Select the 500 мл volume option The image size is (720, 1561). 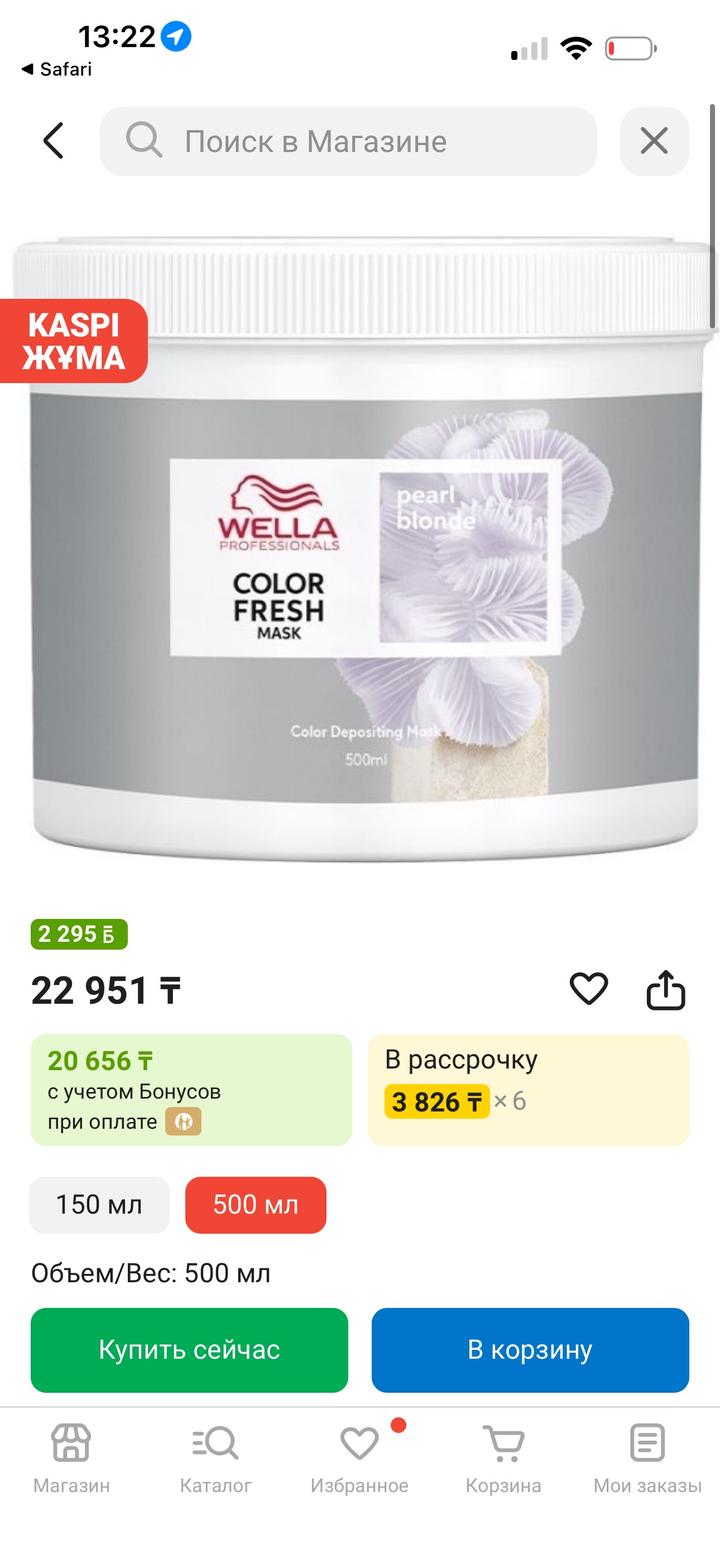coord(256,1205)
